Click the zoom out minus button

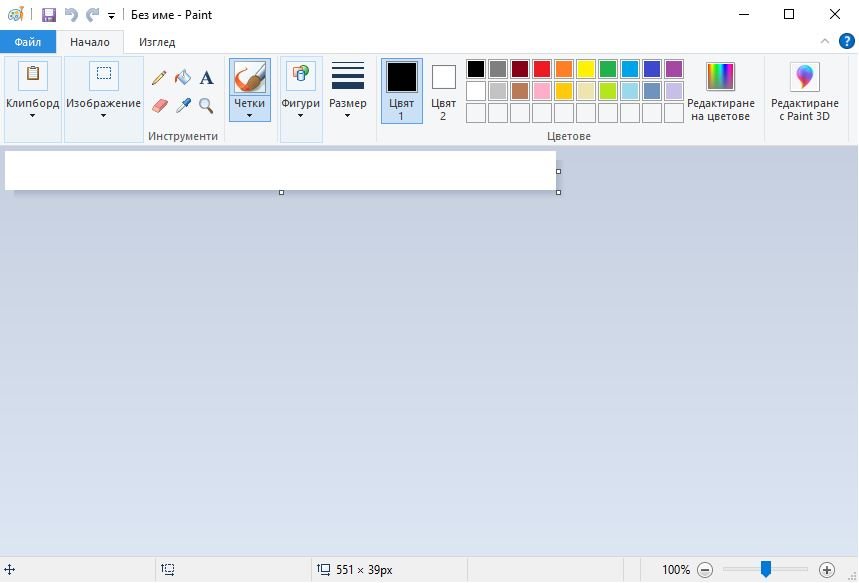click(x=705, y=570)
